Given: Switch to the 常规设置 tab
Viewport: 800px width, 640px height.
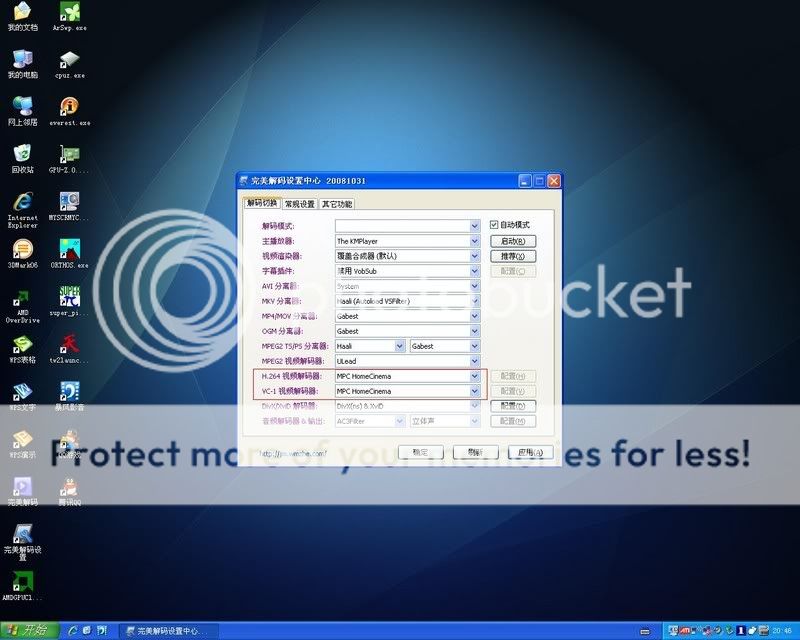Looking at the screenshot, I should [x=299, y=204].
